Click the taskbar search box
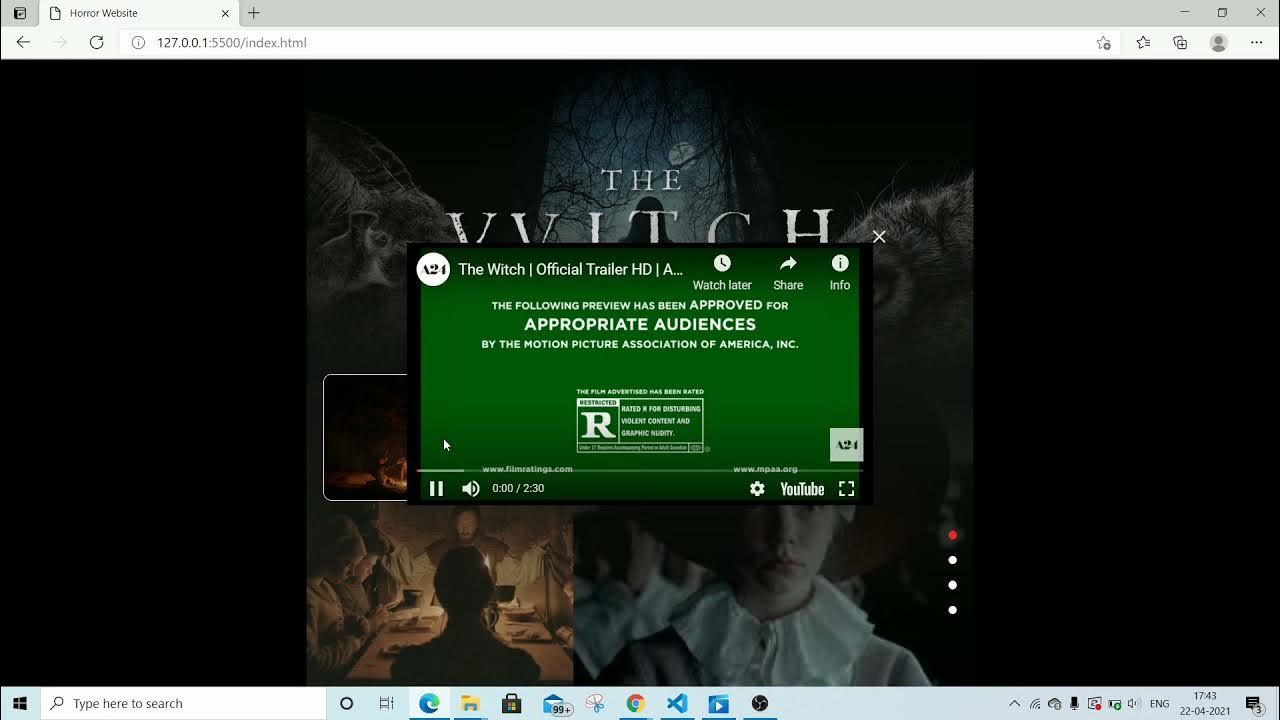This screenshot has height=720, width=1280. [x=184, y=703]
